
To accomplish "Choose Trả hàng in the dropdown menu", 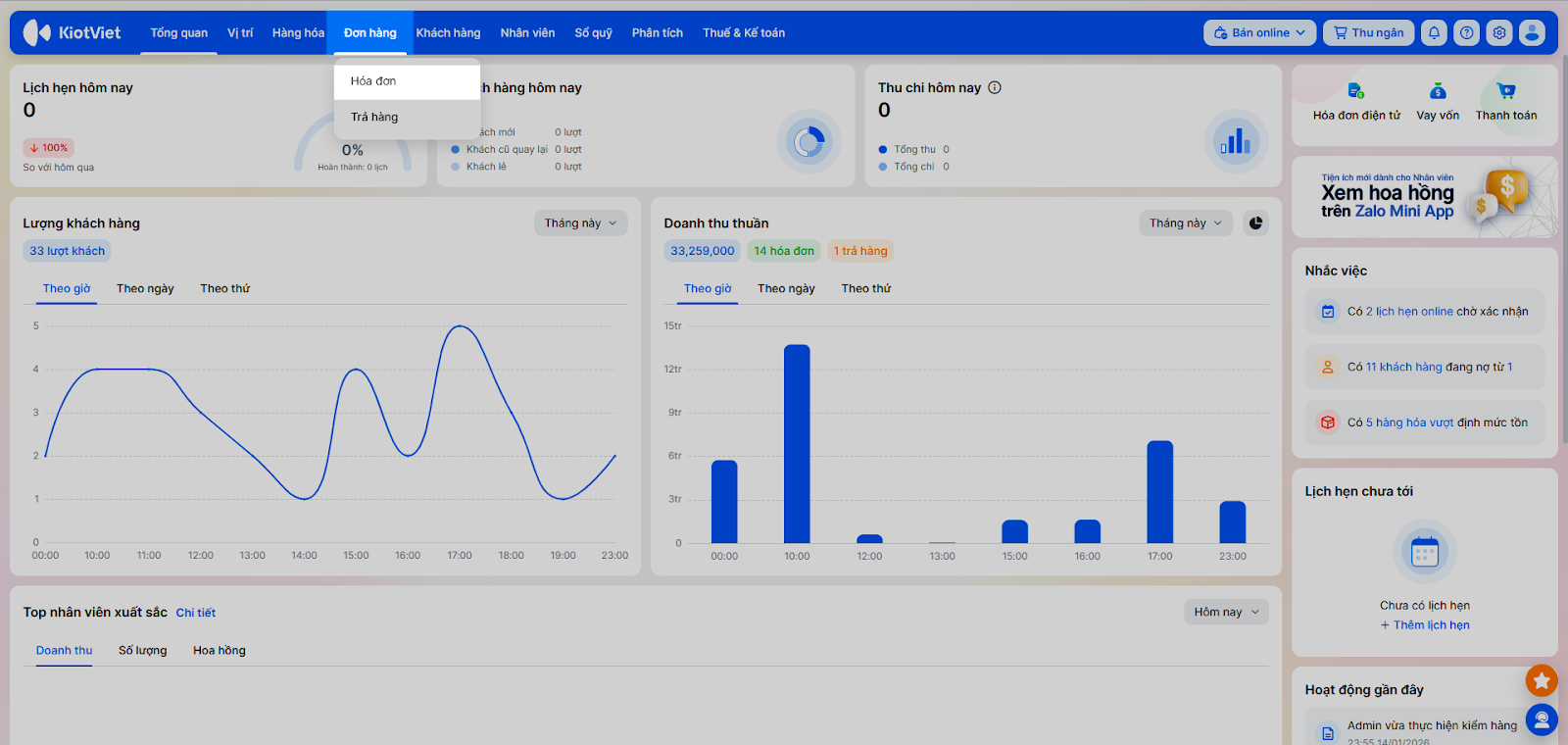I will [374, 117].
